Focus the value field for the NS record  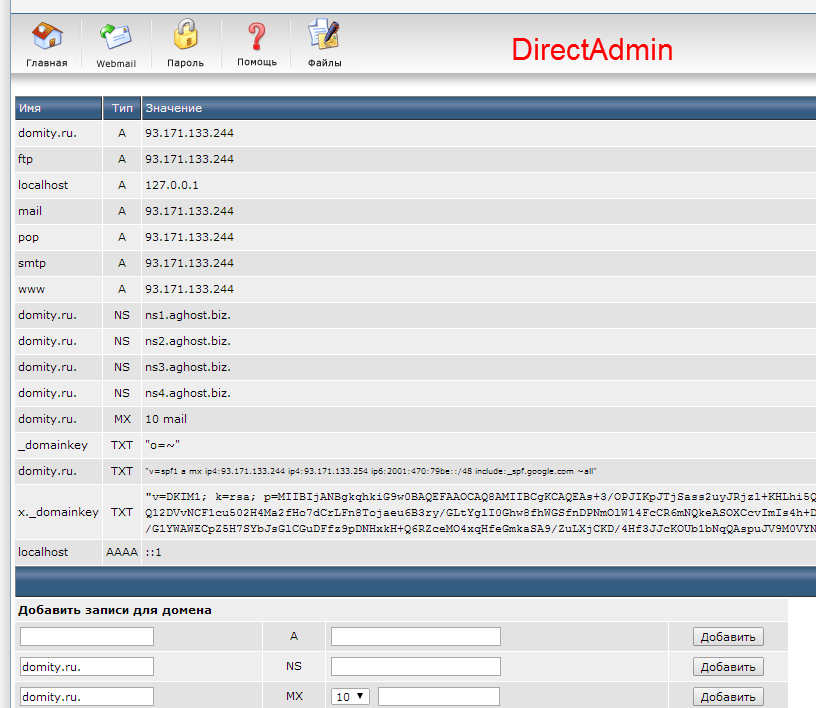(x=416, y=666)
